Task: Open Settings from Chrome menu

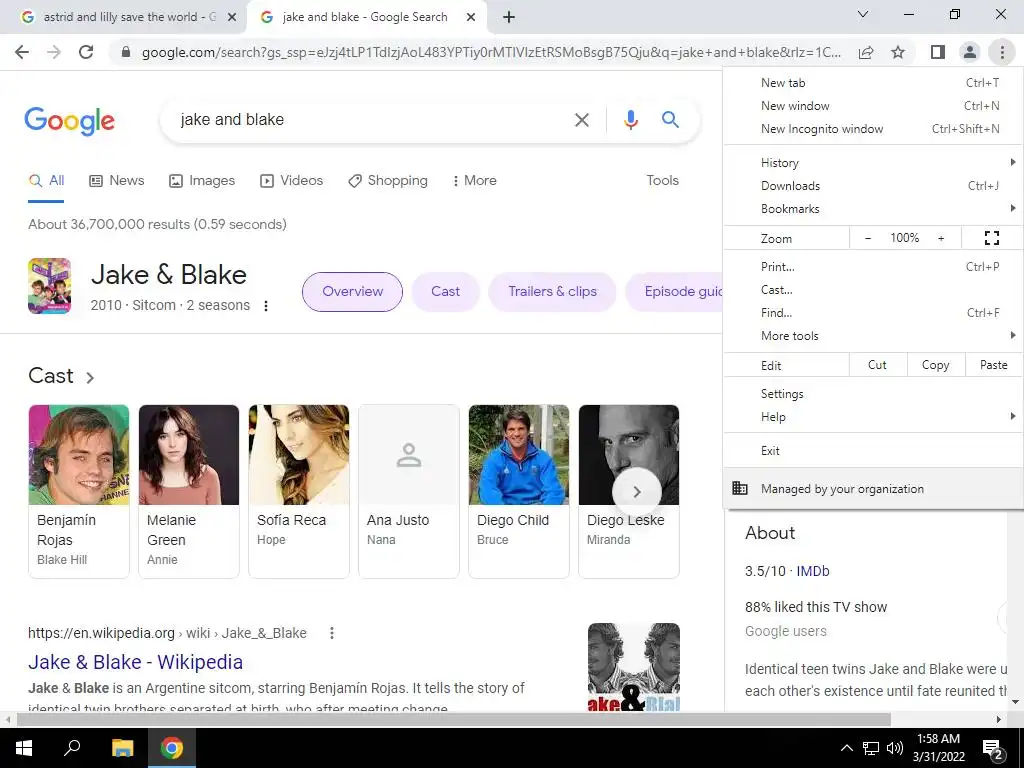Action: pos(872,394)
